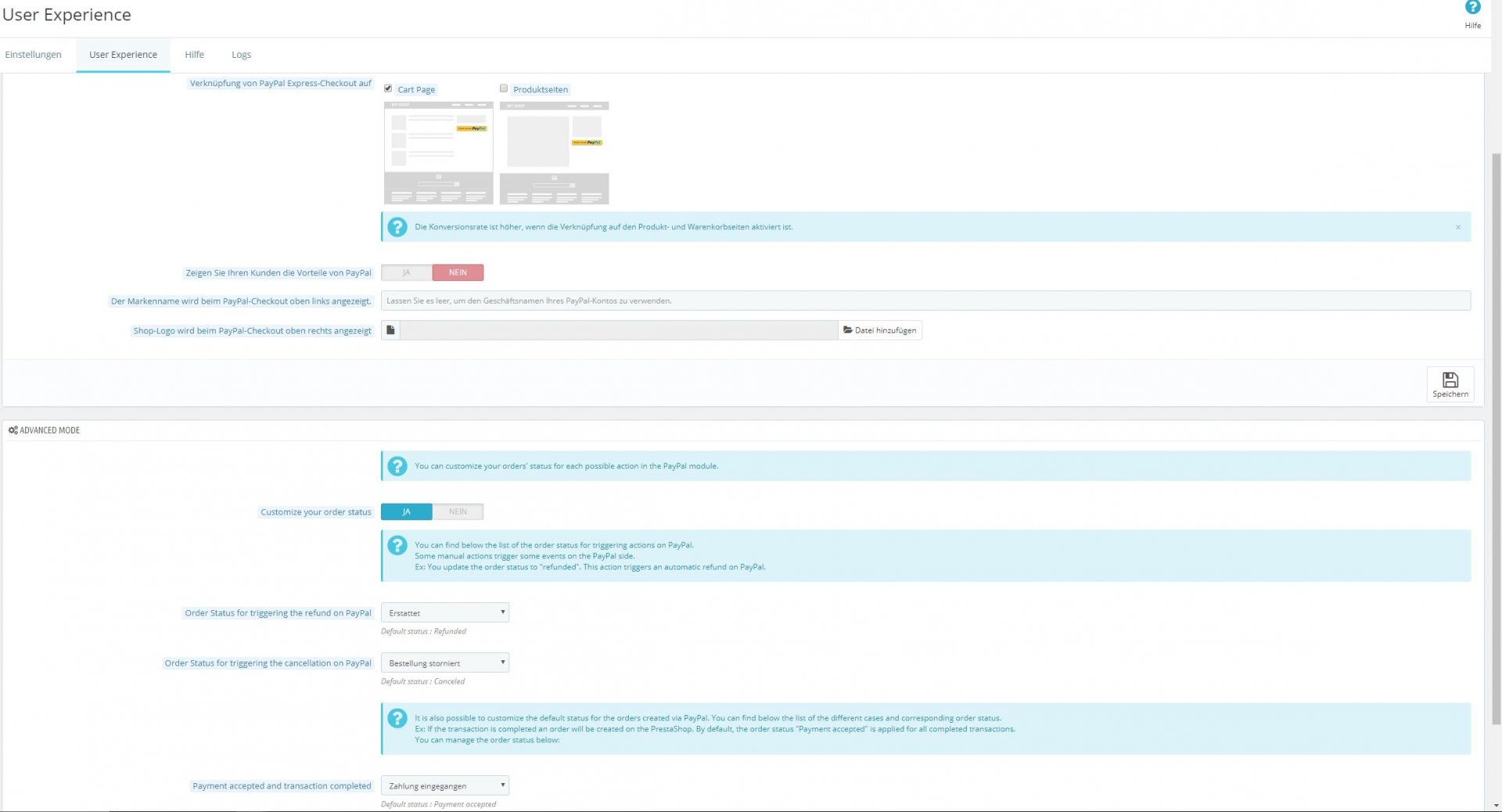Click the Speichern floppy disk icon
1502x812 pixels.
point(1450,380)
